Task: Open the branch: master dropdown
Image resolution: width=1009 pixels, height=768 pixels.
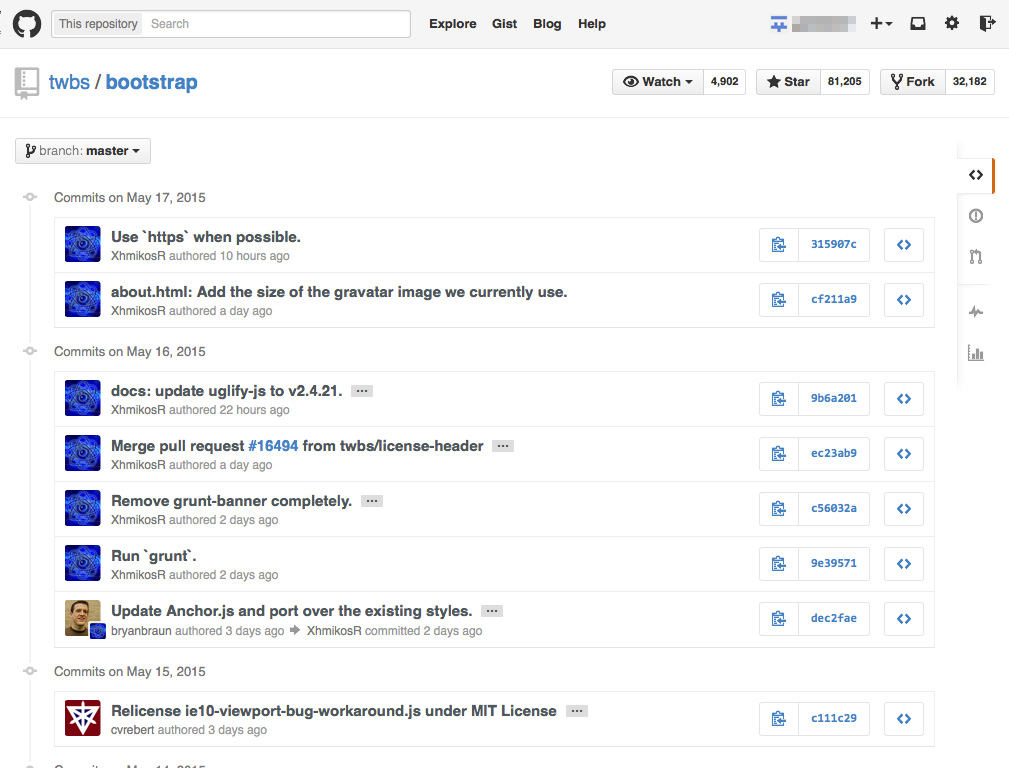Action: click(x=82, y=150)
